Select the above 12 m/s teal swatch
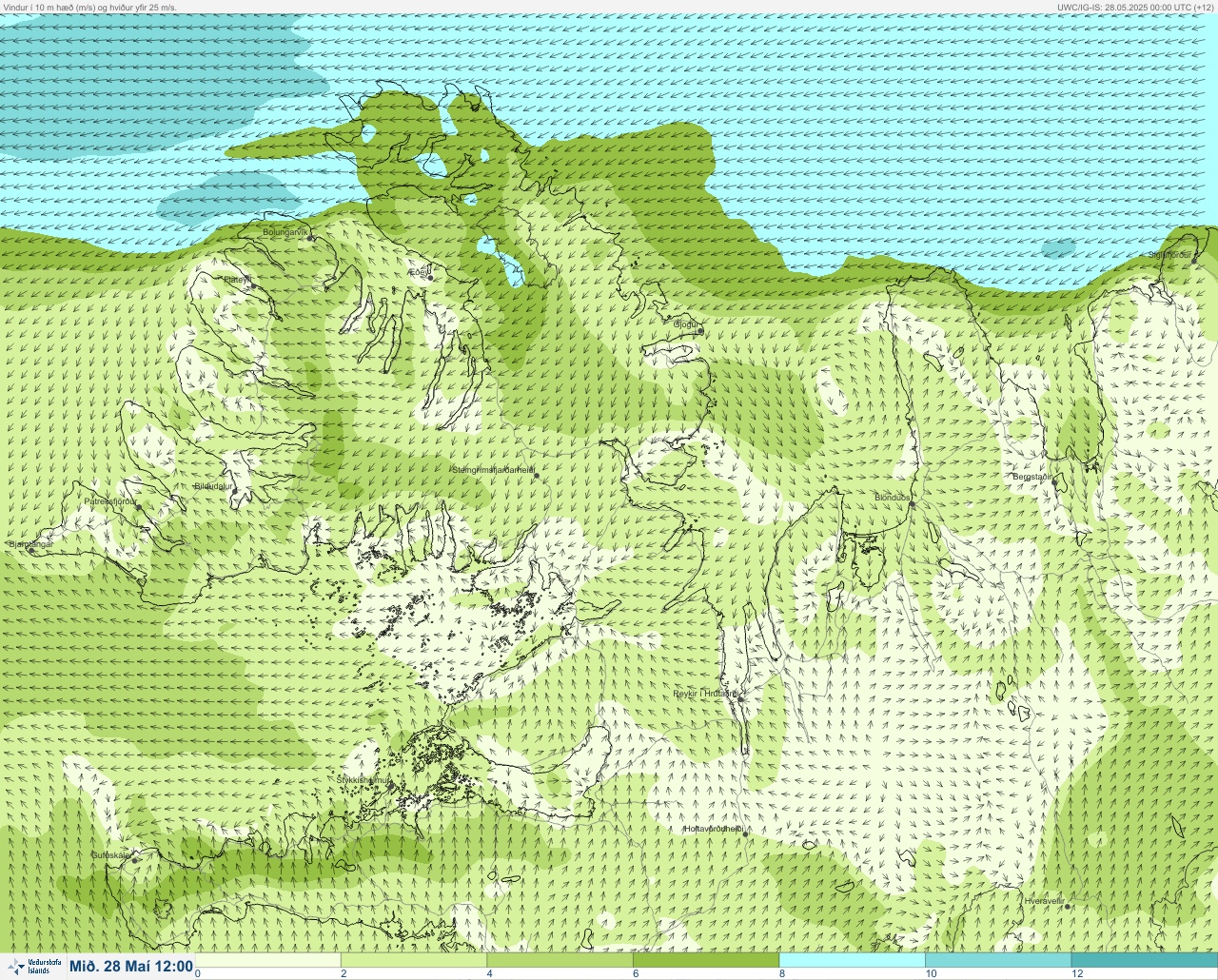 1144,960
